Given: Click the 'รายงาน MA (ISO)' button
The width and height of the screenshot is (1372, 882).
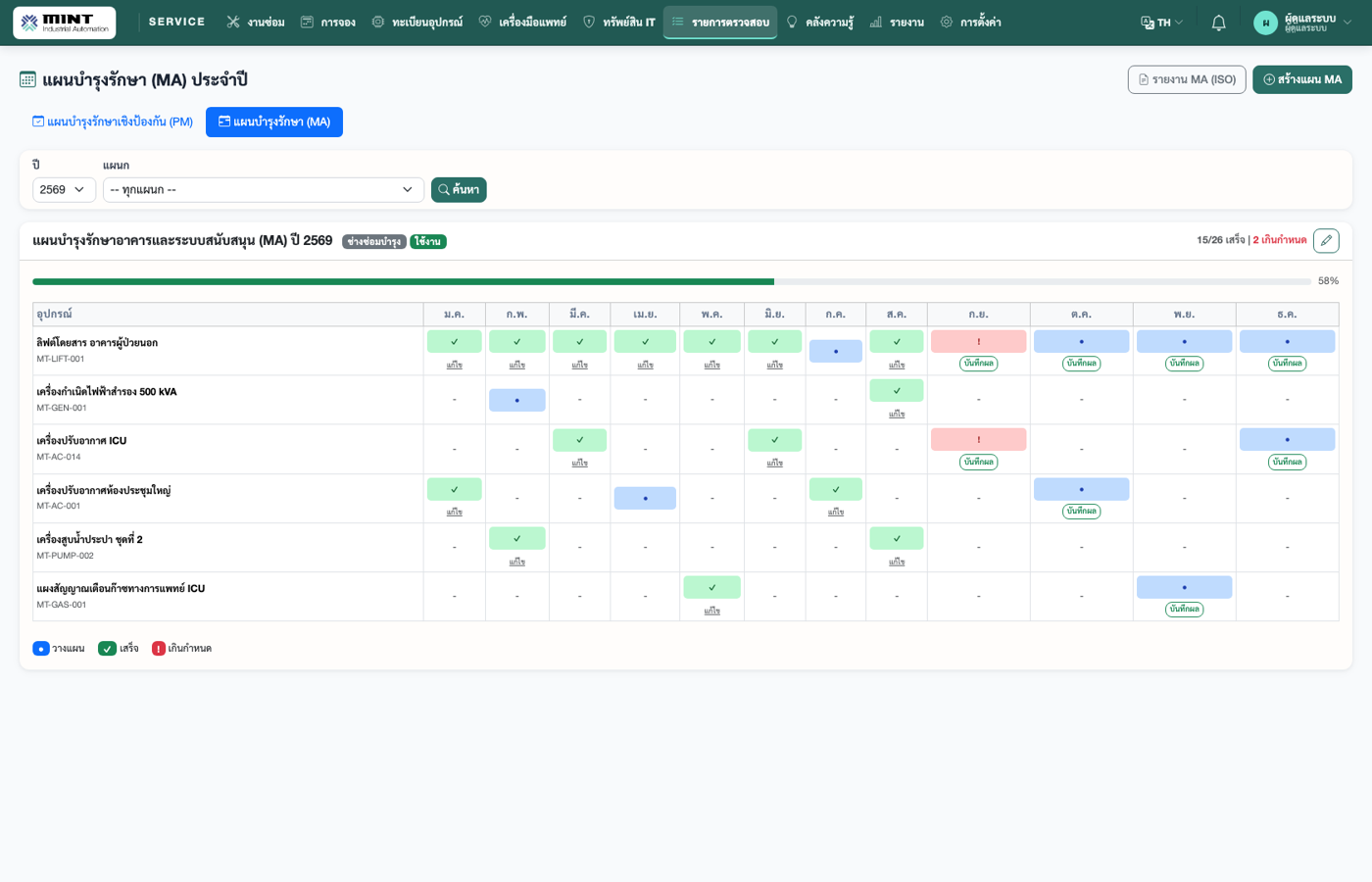Looking at the screenshot, I should click(1187, 79).
